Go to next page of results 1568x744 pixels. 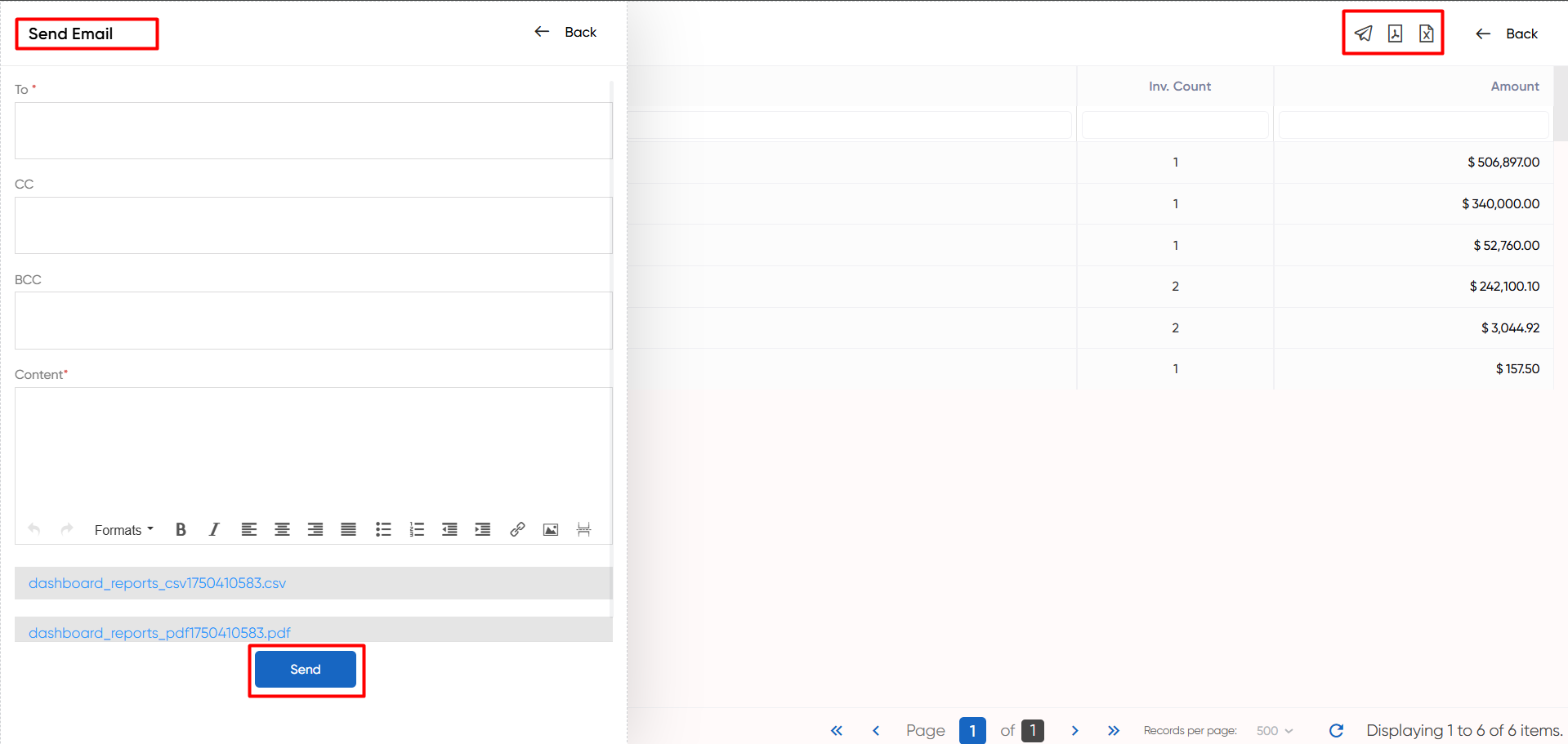click(x=1074, y=731)
